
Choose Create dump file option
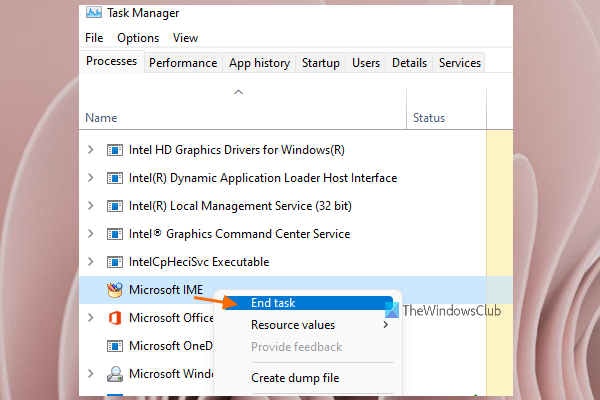pos(295,378)
